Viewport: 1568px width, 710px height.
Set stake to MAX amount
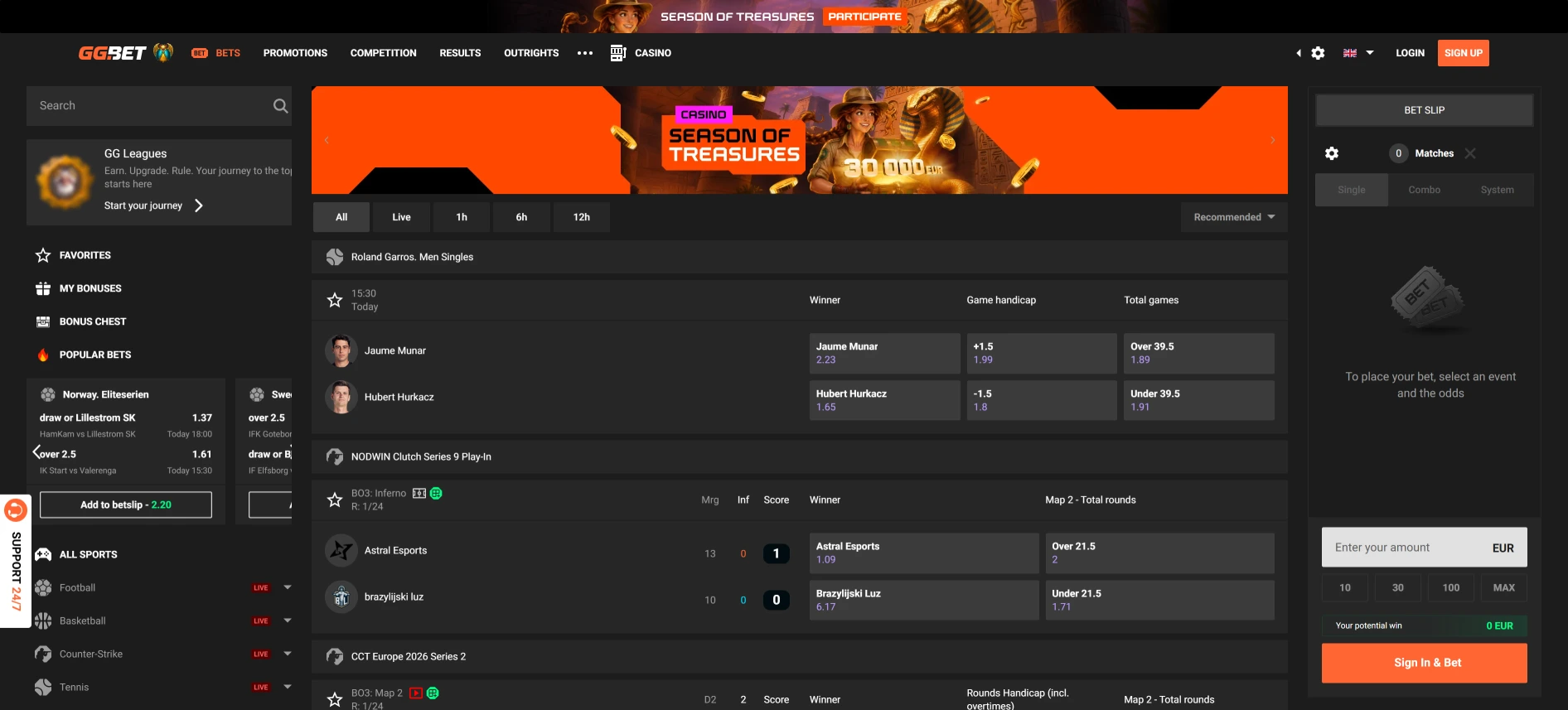[x=1503, y=587]
